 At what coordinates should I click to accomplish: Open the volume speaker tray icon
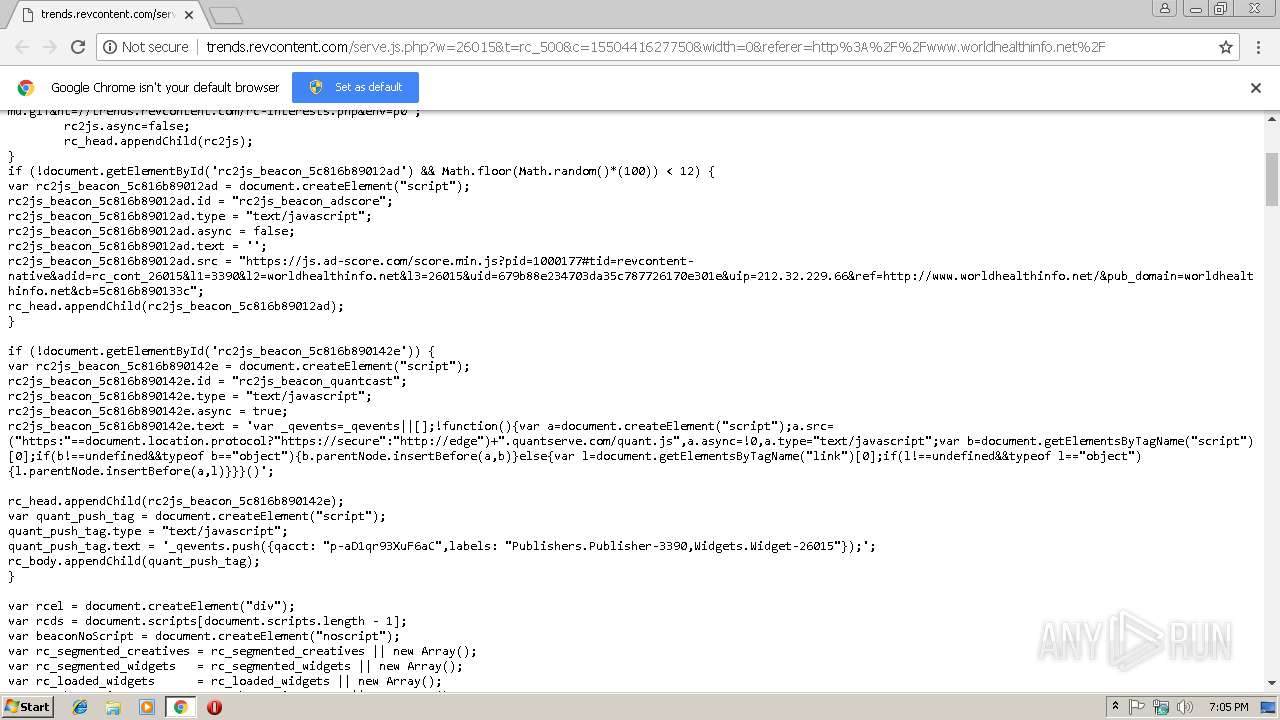point(1185,707)
